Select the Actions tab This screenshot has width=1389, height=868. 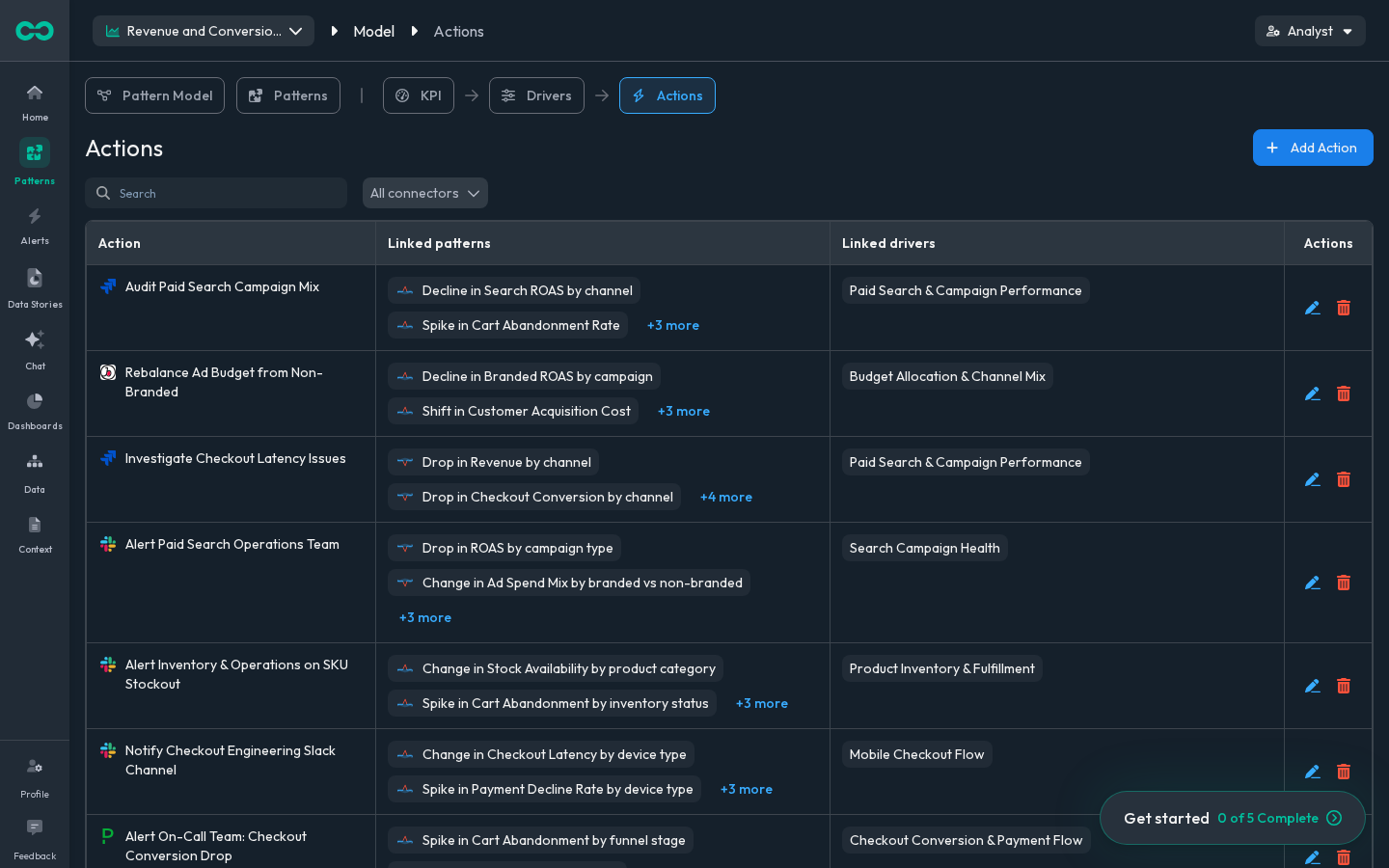click(667, 95)
